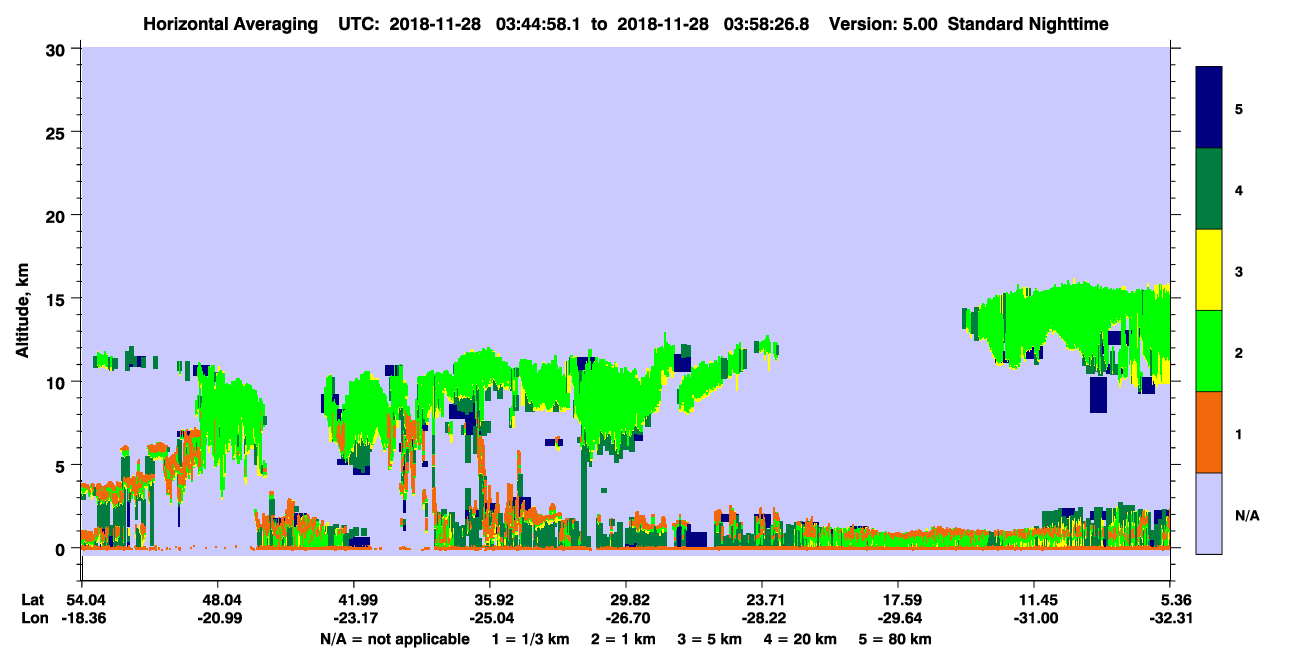Click the 20 km altitude tick label

(58, 215)
